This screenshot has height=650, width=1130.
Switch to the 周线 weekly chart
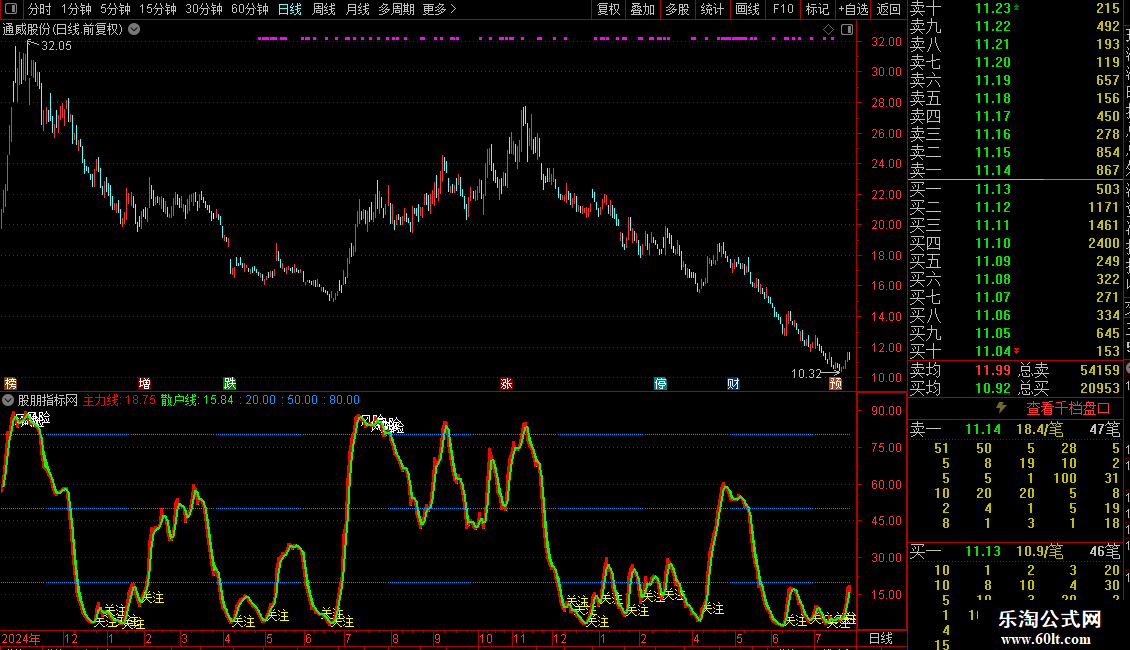click(x=324, y=9)
